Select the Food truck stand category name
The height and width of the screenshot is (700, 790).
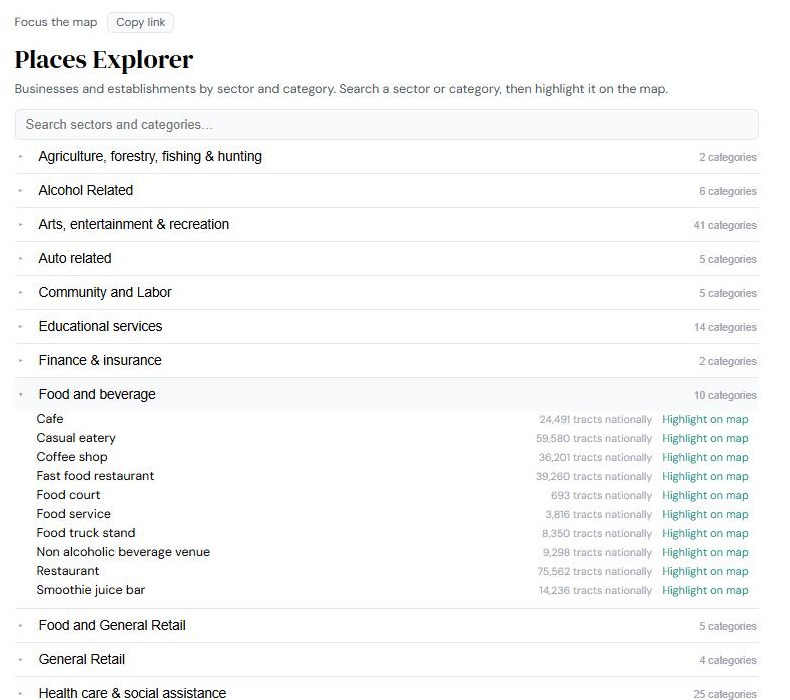tap(86, 533)
